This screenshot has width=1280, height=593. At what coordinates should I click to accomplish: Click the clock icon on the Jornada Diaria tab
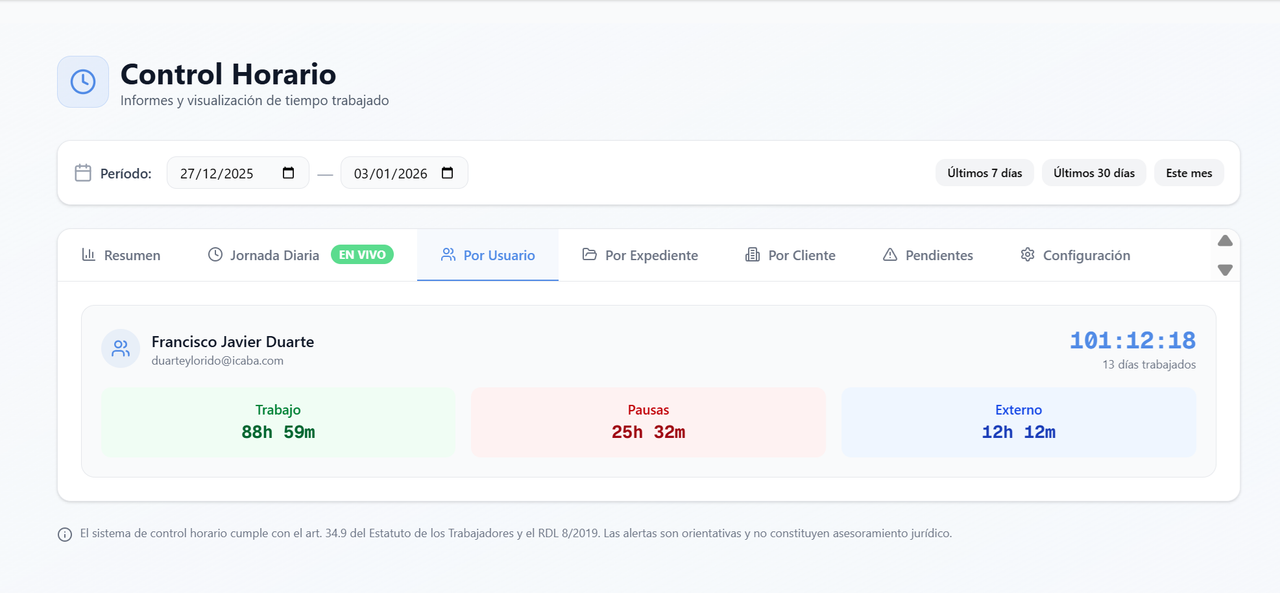click(x=215, y=255)
